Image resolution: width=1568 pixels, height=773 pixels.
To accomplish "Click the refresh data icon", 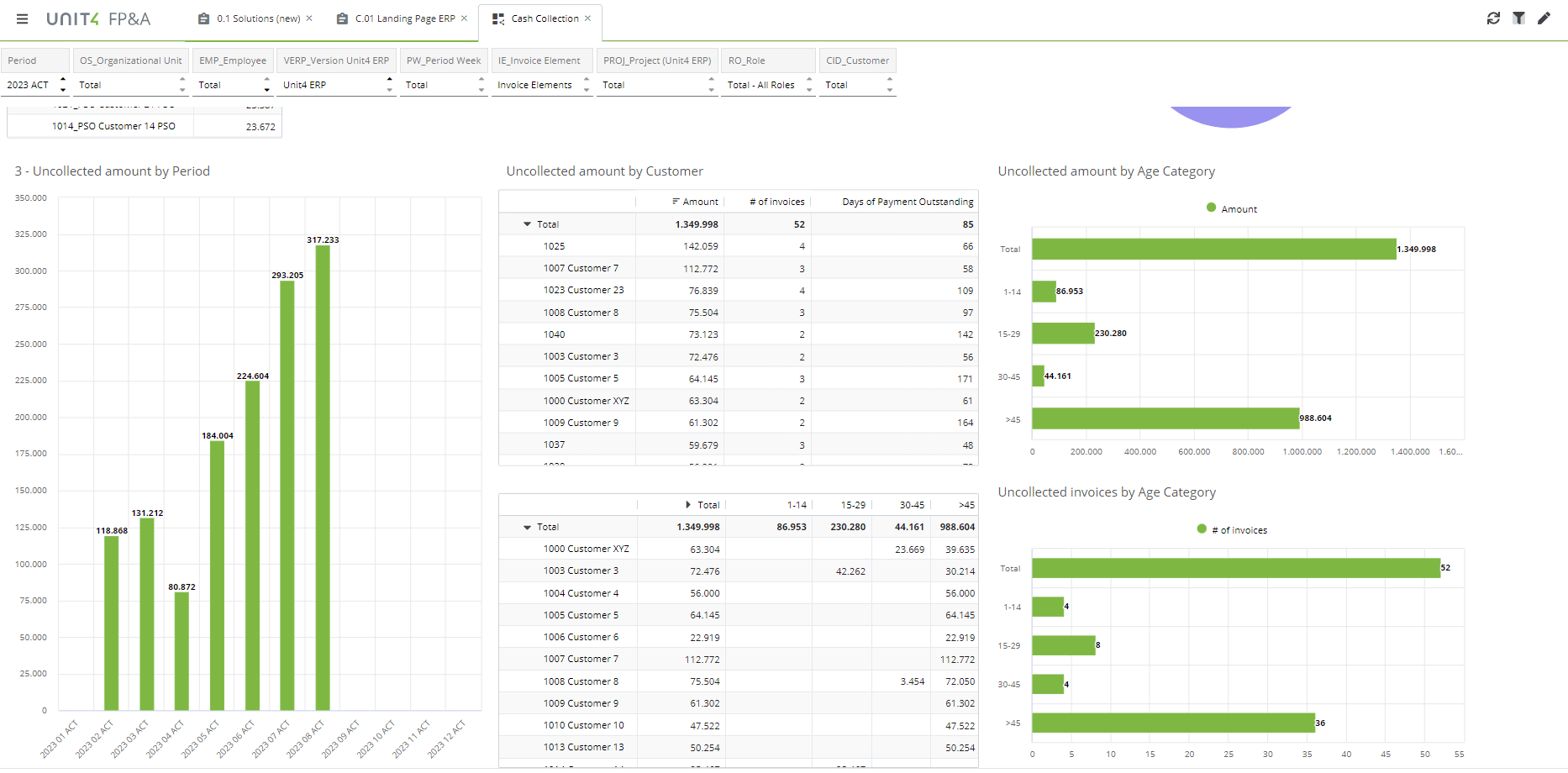I will pos(1493,18).
